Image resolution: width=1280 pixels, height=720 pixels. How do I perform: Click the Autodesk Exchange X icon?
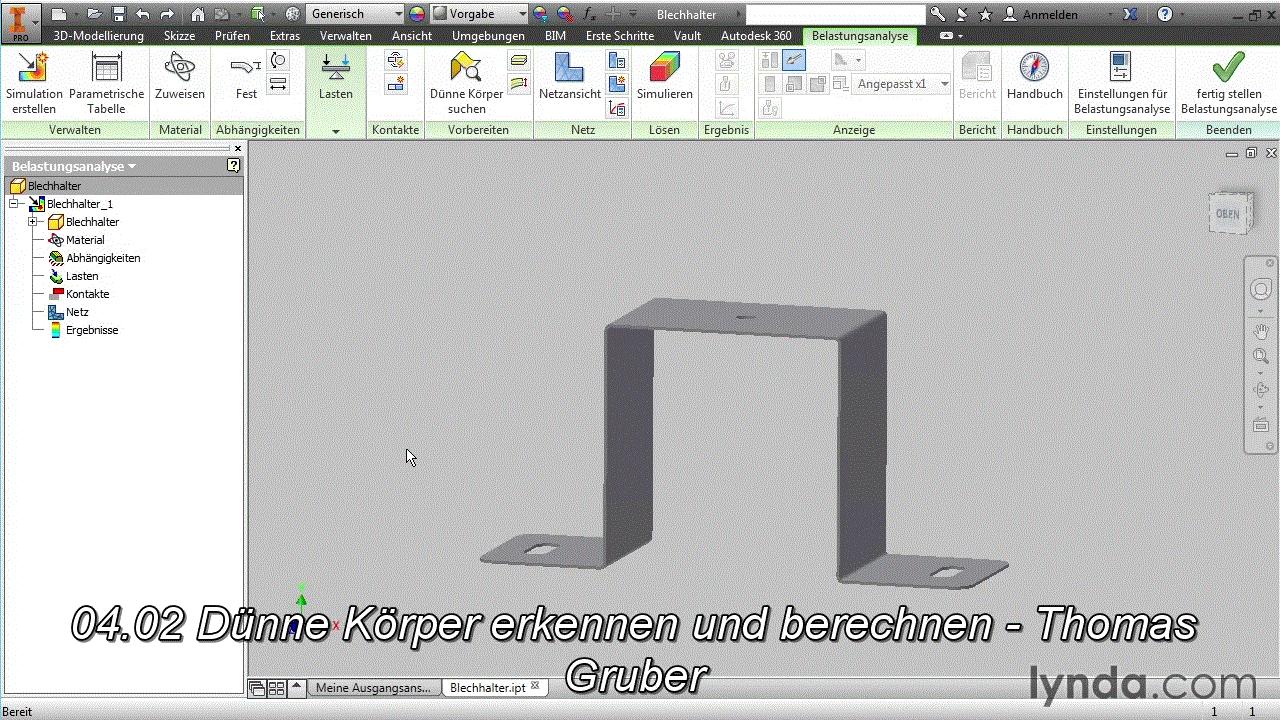1130,14
